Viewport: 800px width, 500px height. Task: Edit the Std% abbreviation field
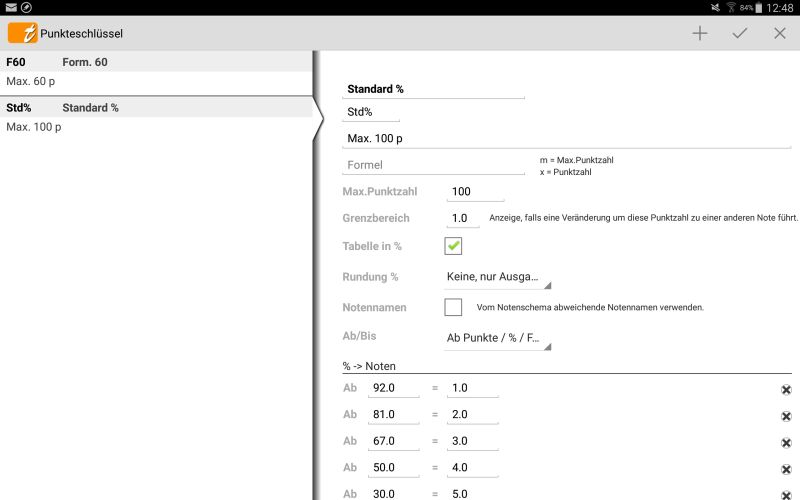pyautogui.click(x=371, y=112)
